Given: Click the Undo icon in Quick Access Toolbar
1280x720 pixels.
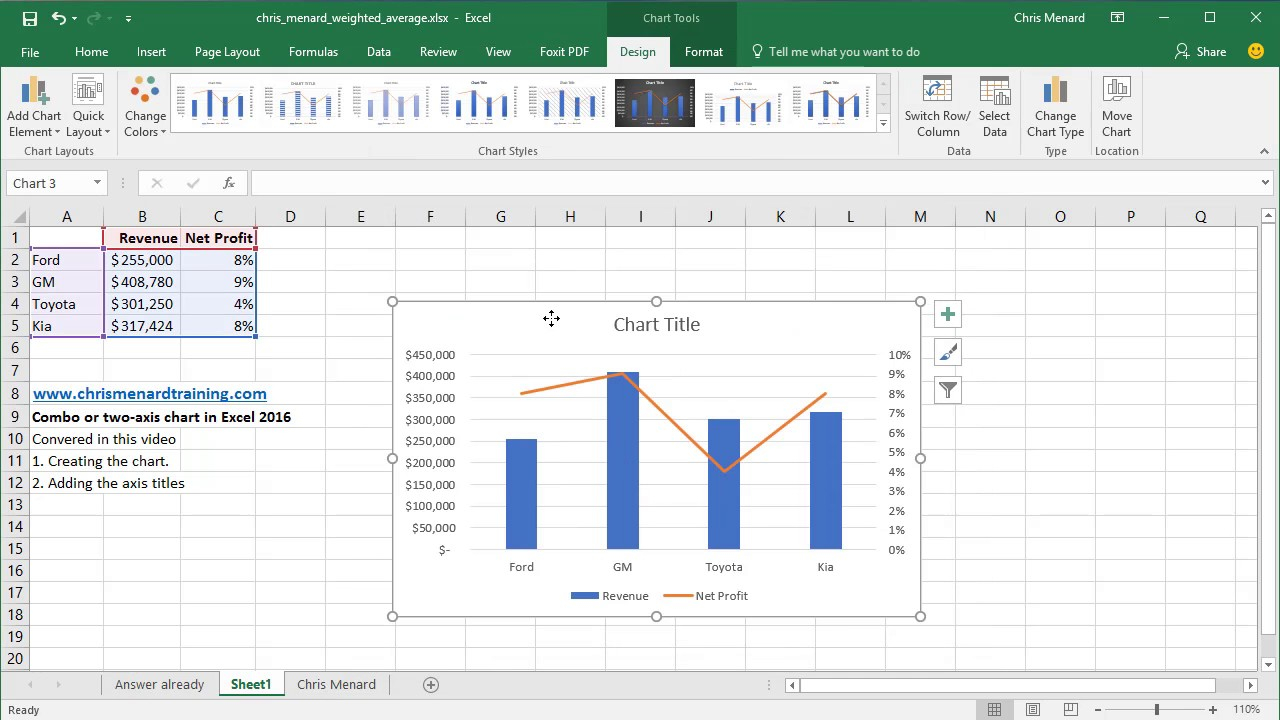Looking at the screenshot, I should pos(57,17).
